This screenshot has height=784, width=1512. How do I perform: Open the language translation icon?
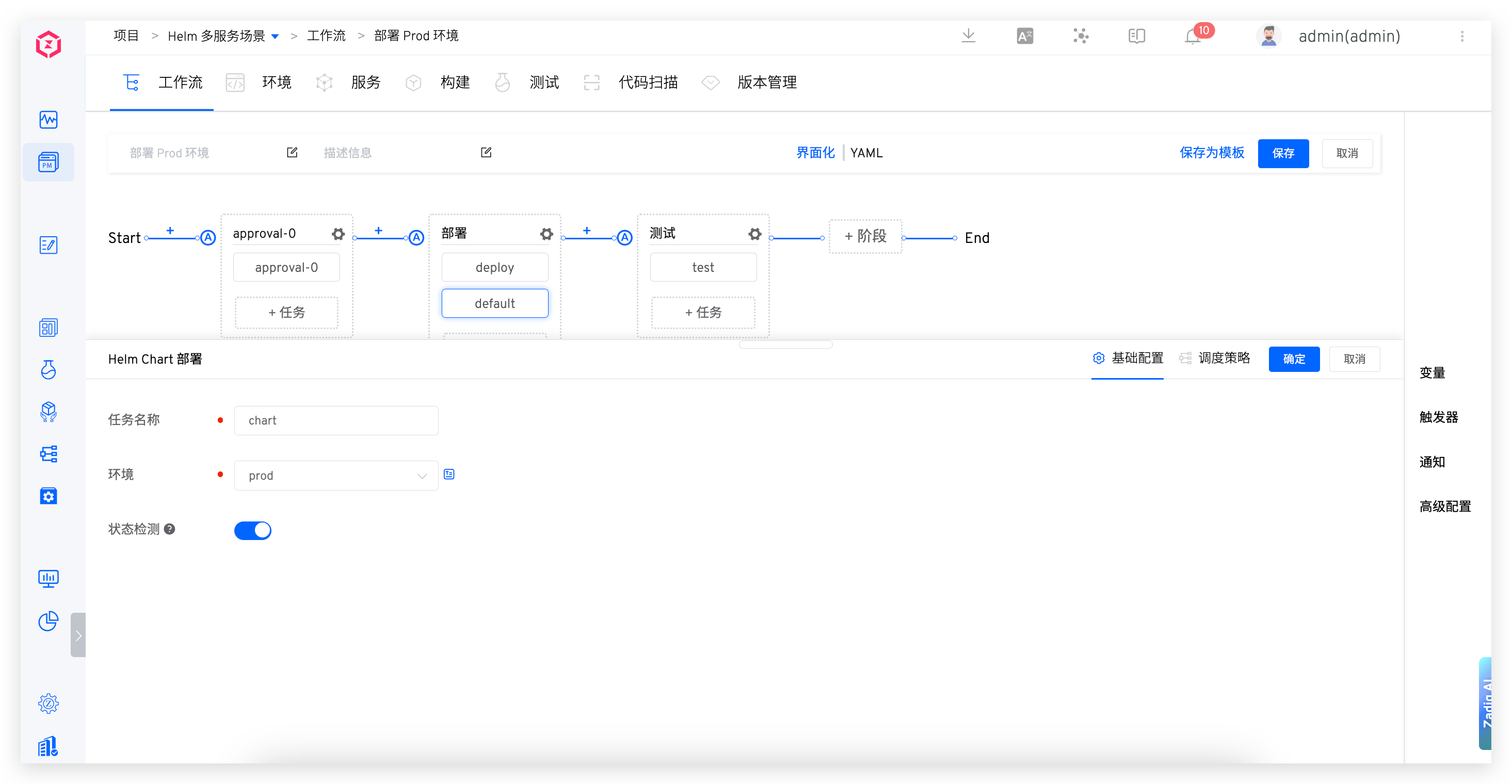coord(1025,37)
